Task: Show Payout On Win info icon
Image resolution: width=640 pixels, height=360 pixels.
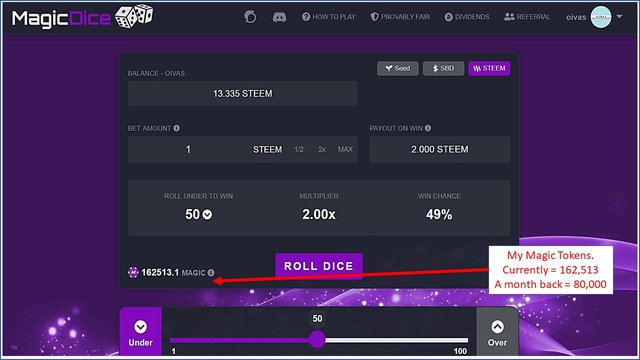Action: tap(428, 128)
